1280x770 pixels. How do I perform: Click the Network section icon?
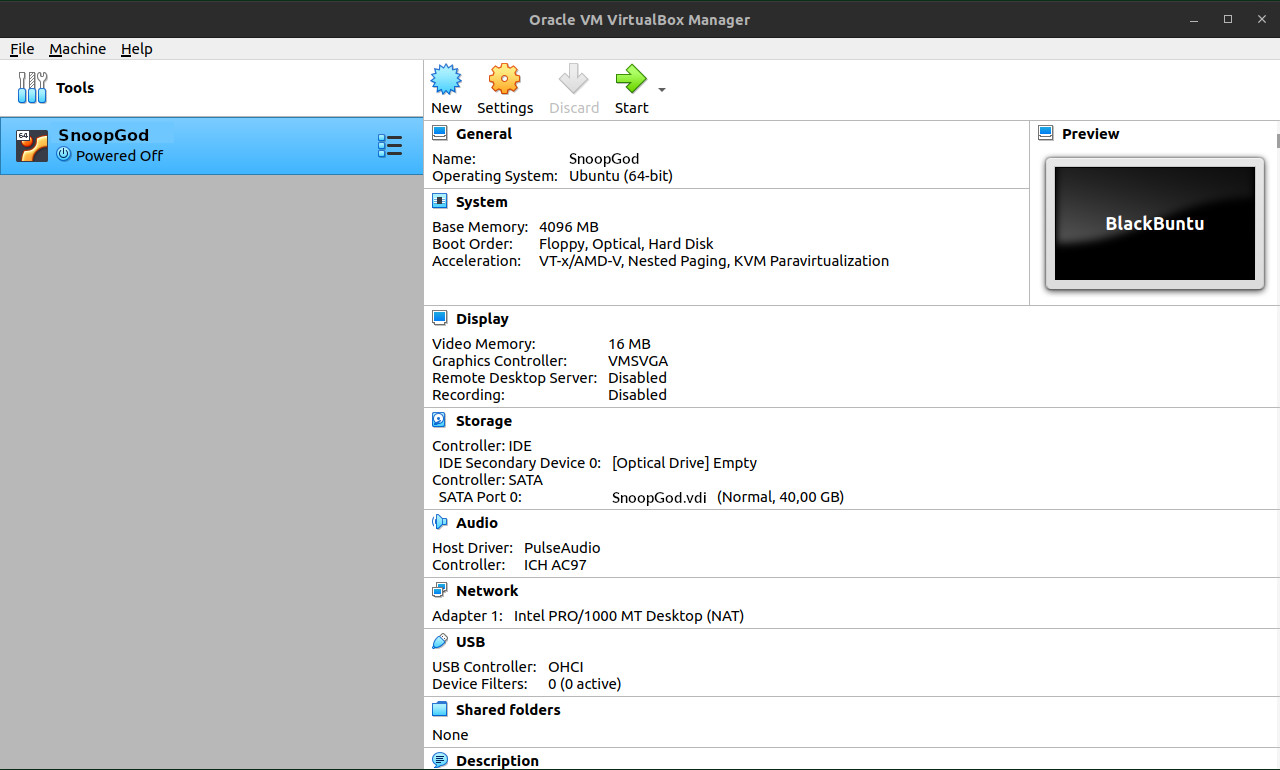point(440,590)
